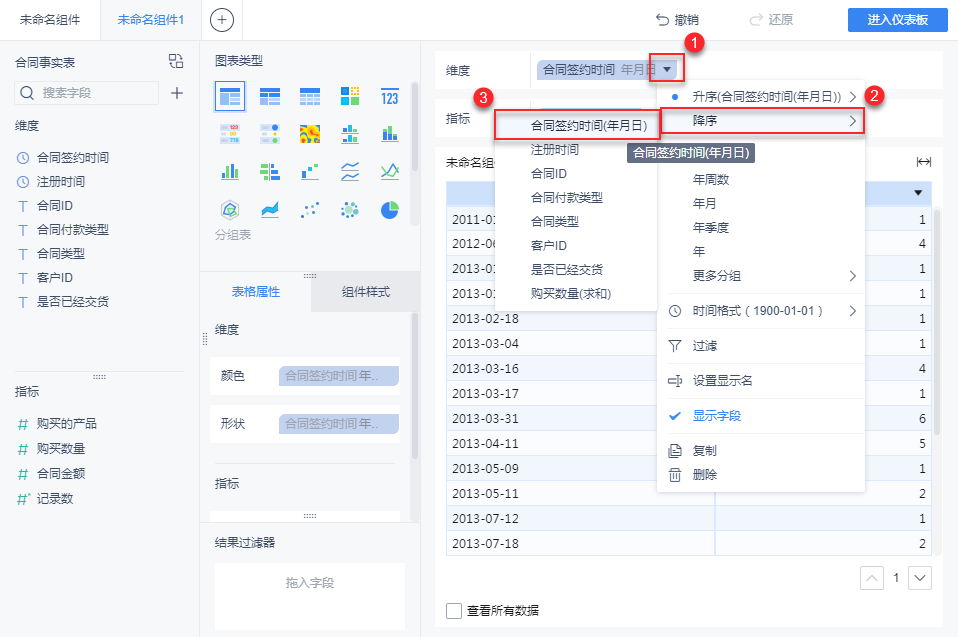
Task: Select the colored numbers table chart icon
Action: click(230, 134)
